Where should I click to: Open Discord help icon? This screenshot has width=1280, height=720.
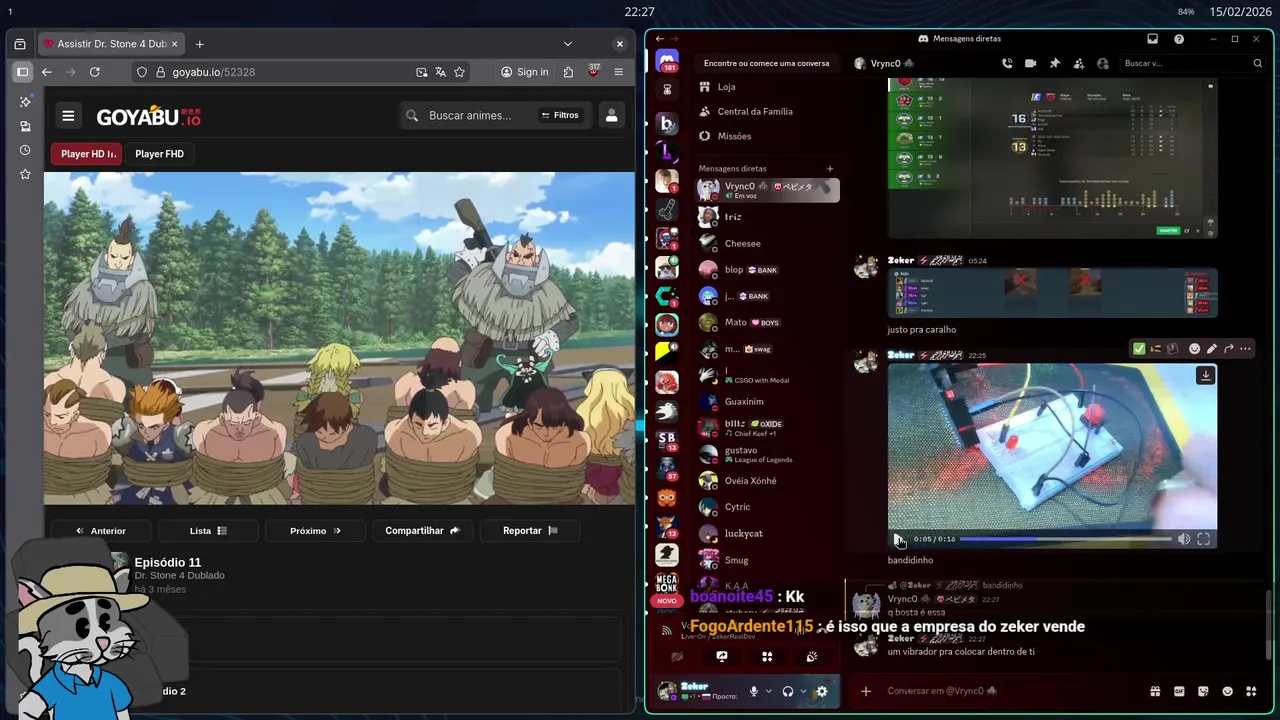tap(1179, 39)
